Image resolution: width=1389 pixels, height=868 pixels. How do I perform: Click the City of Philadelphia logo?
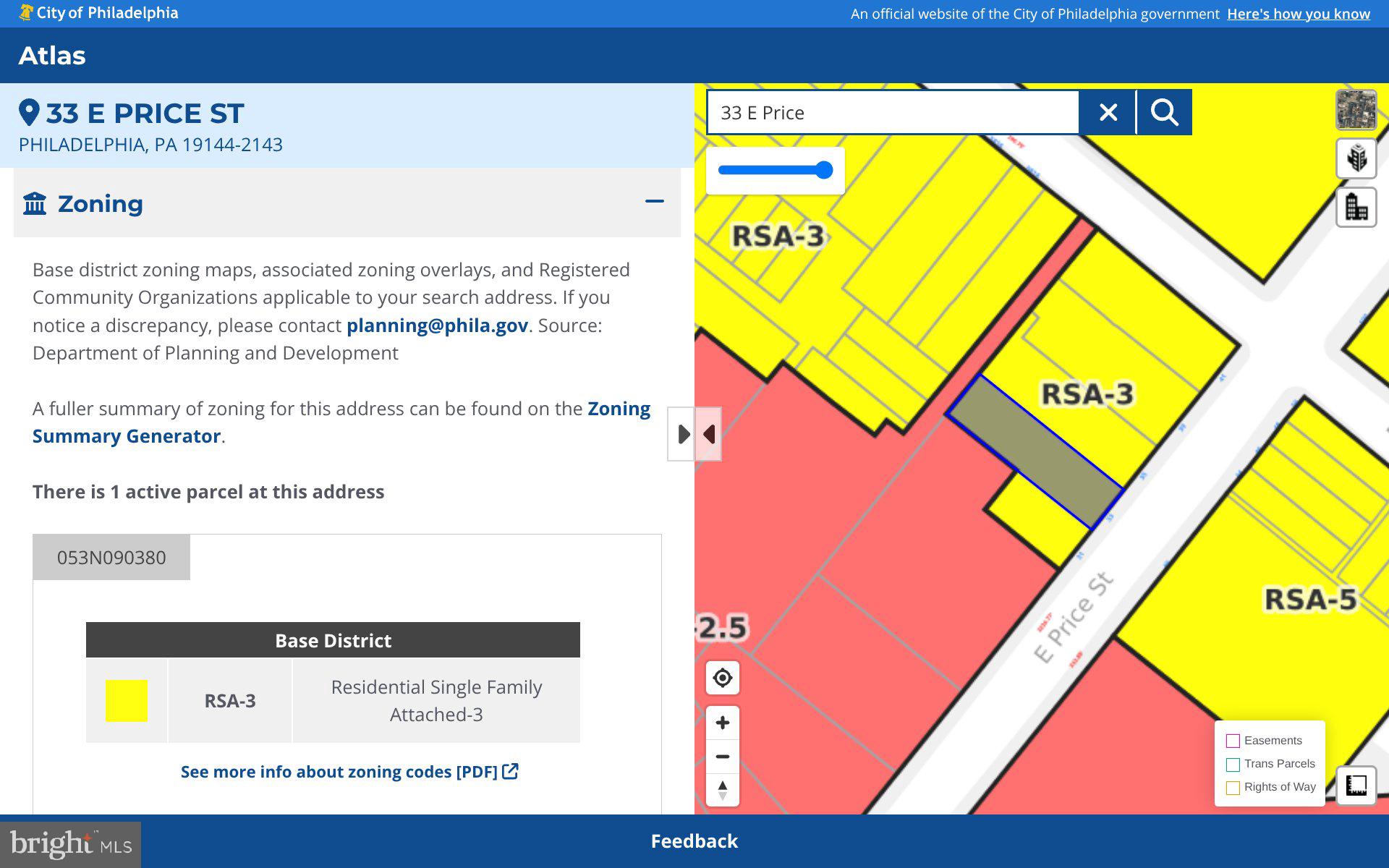98,13
